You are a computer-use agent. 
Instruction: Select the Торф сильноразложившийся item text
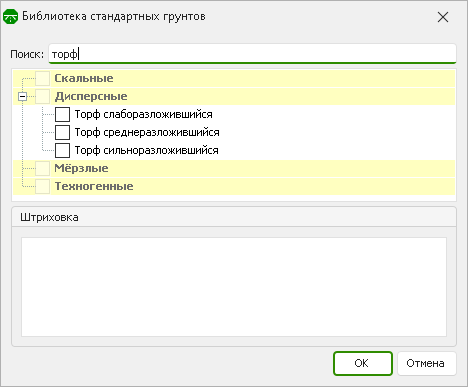point(147,150)
